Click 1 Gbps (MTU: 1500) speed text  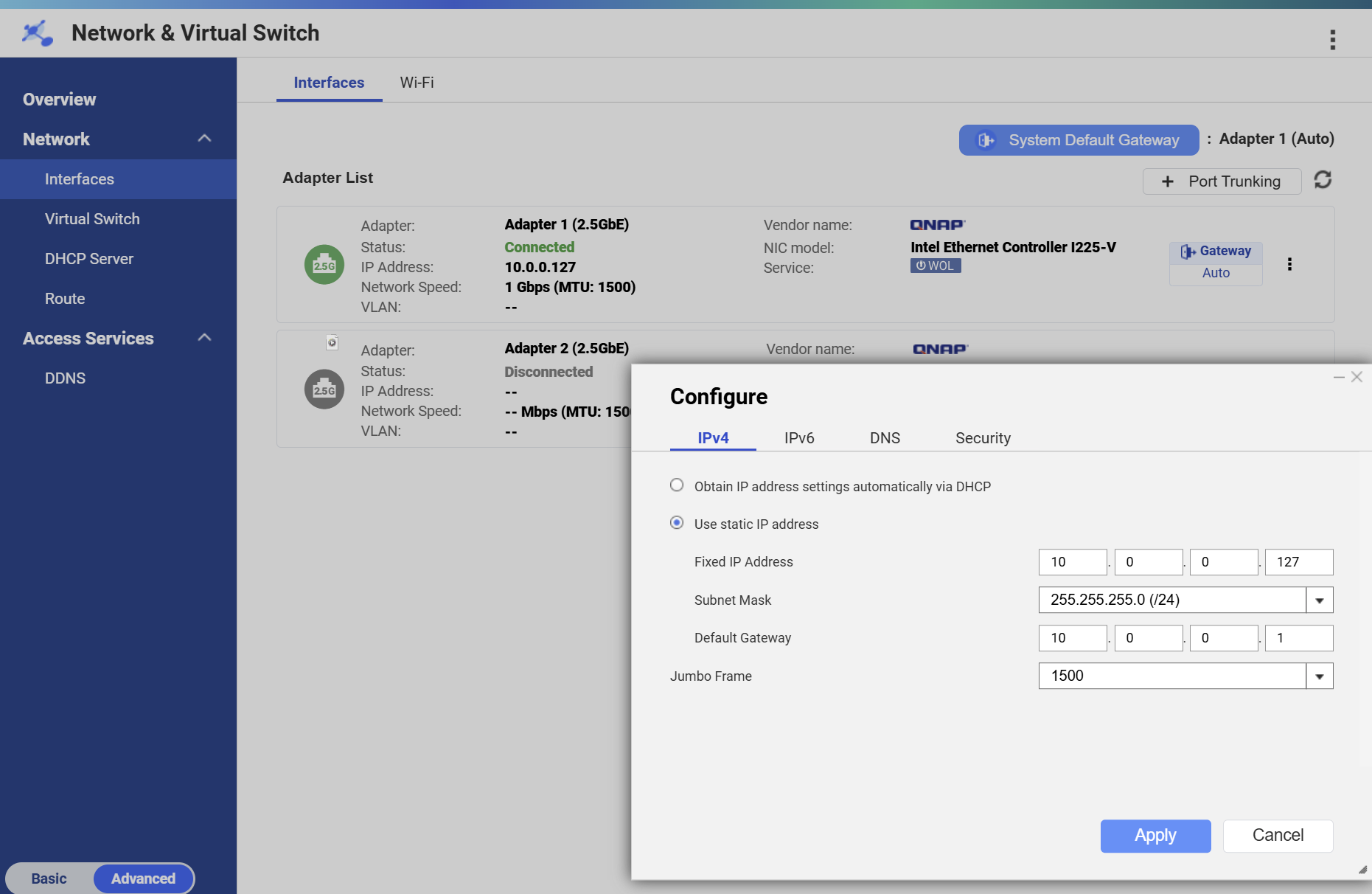click(x=570, y=287)
